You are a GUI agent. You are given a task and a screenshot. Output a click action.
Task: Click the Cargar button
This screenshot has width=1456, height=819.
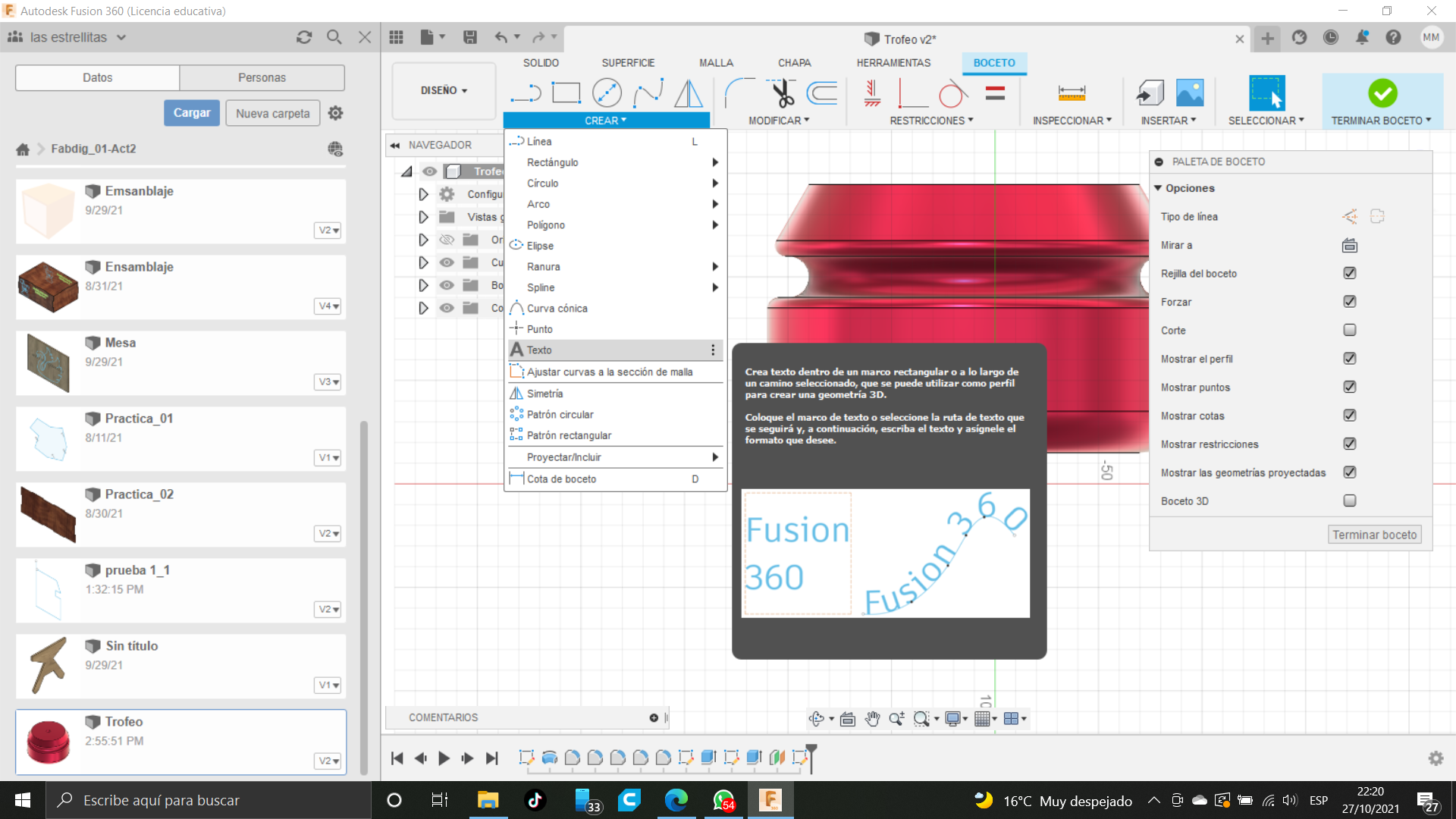[192, 113]
